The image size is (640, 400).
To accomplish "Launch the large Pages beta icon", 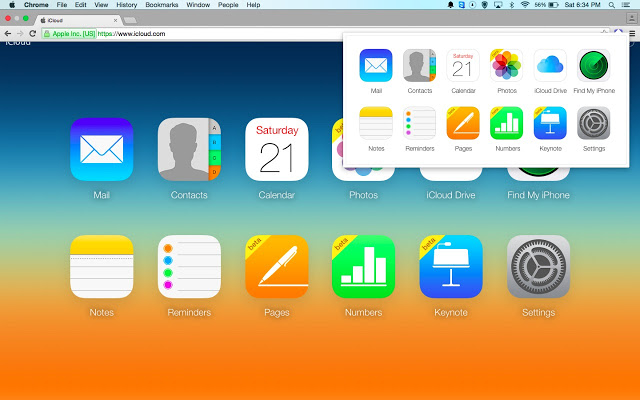I will tap(277, 267).
